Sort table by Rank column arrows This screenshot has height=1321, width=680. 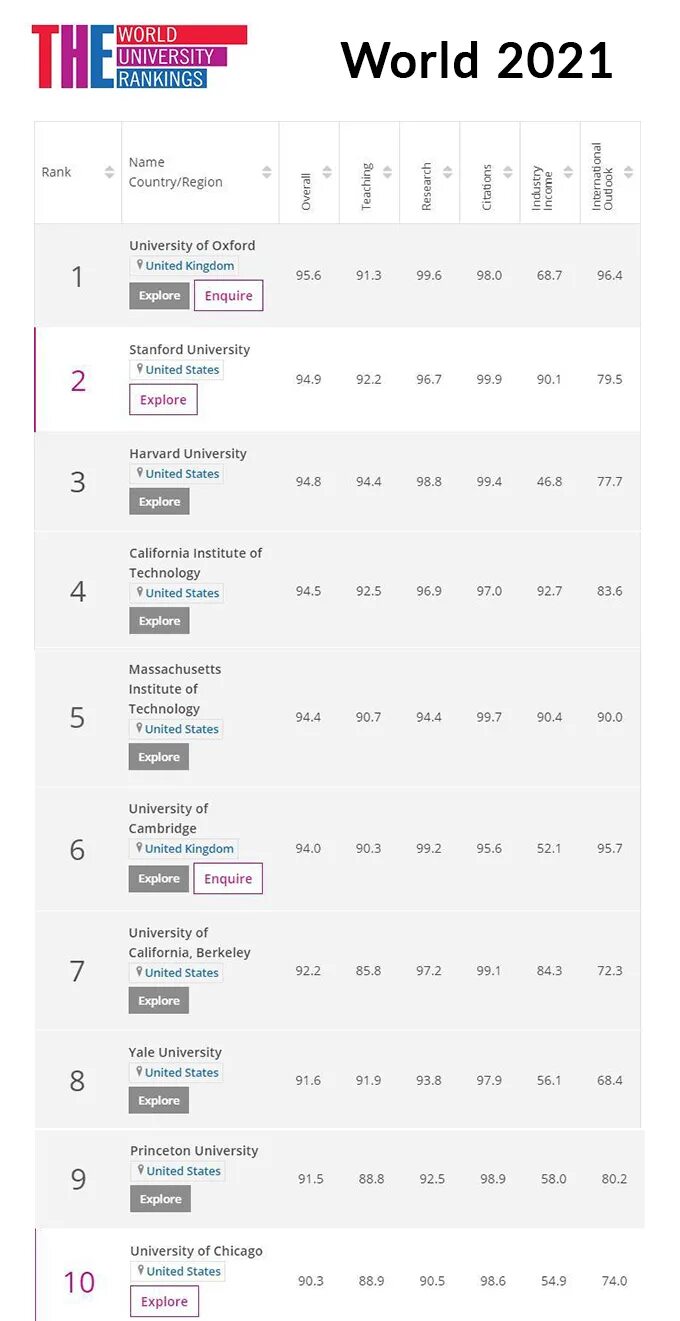point(109,172)
